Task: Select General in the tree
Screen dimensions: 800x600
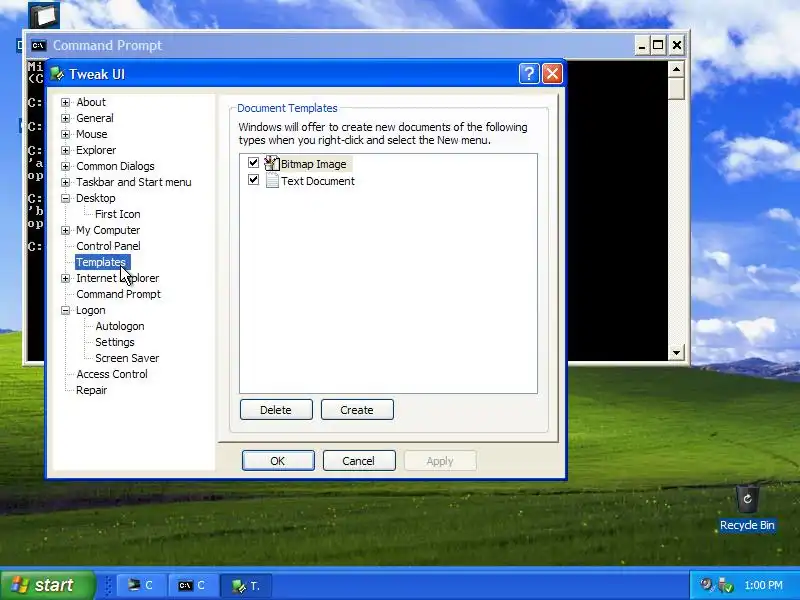Action: point(94,118)
